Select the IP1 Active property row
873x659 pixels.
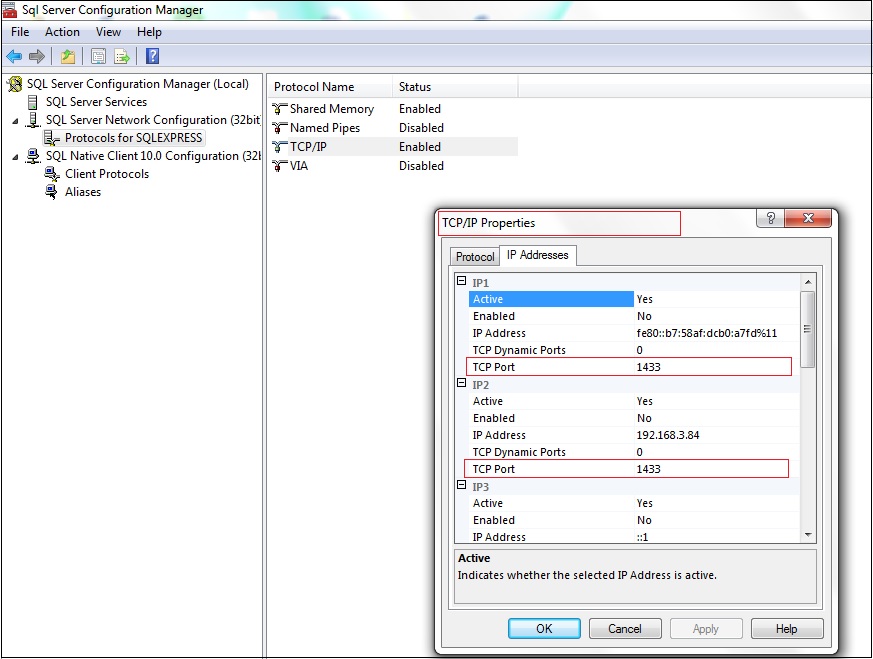[634, 299]
